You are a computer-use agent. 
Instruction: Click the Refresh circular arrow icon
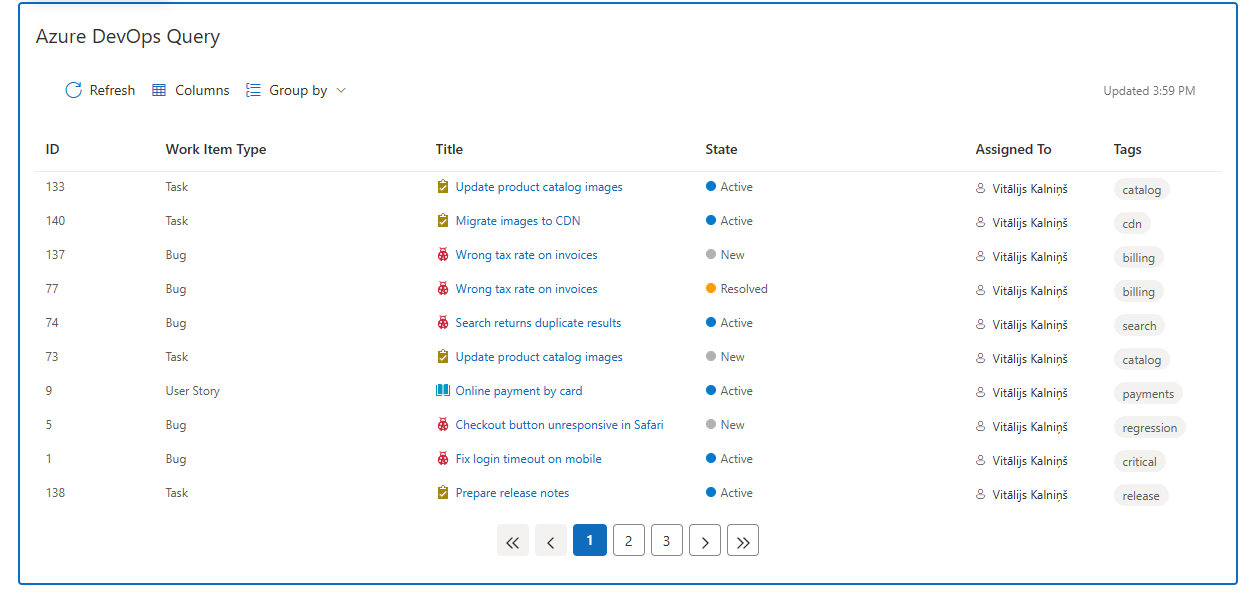tap(73, 90)
